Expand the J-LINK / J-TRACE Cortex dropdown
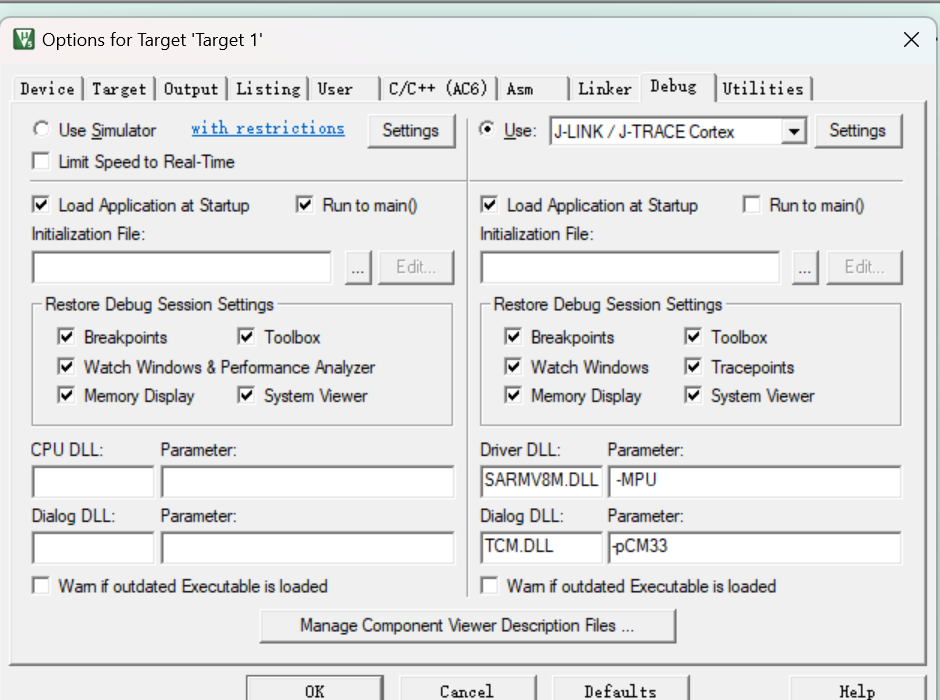Image resolution: width=940 pixels, height=700 pixels. (x=794, y=131)
